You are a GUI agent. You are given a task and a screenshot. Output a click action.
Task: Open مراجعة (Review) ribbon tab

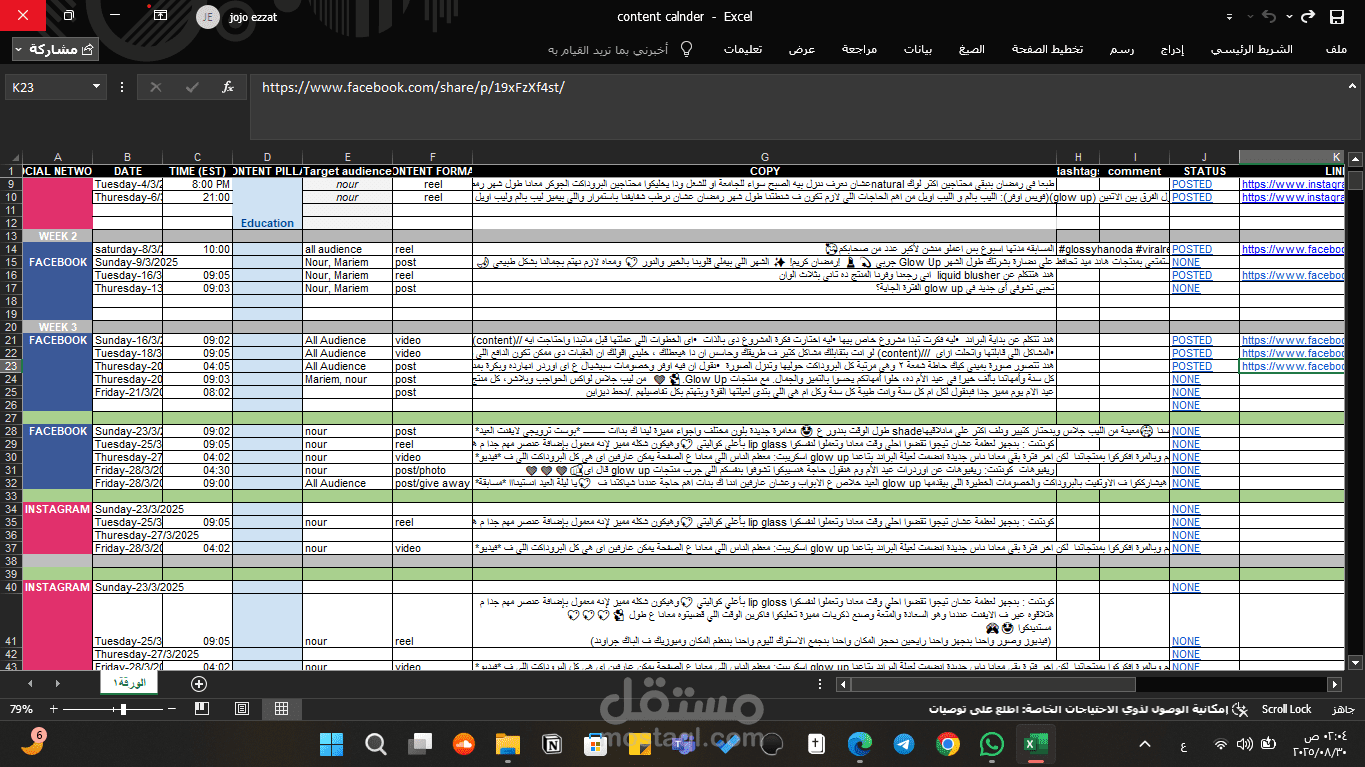click(859, 49)
